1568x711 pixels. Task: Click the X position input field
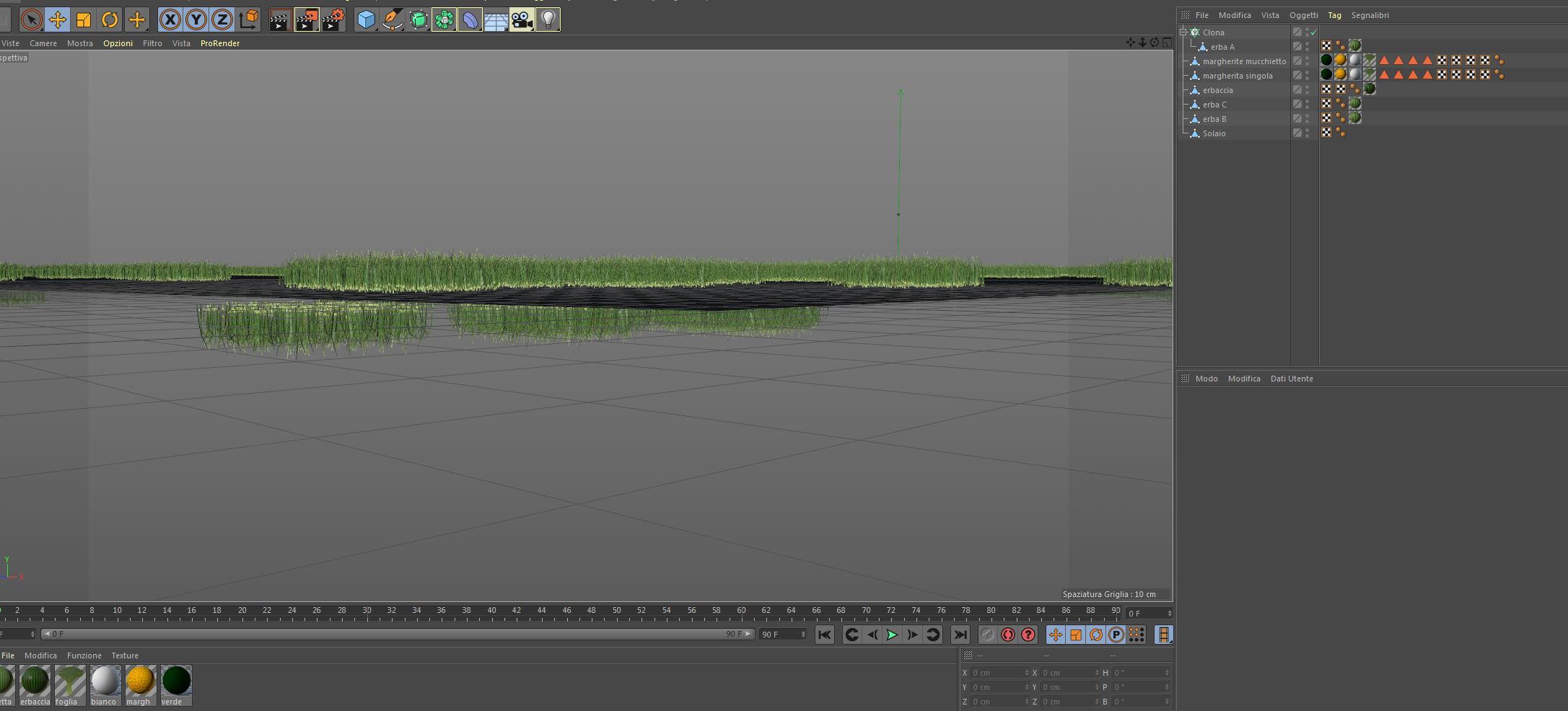[x=999, y=673]
